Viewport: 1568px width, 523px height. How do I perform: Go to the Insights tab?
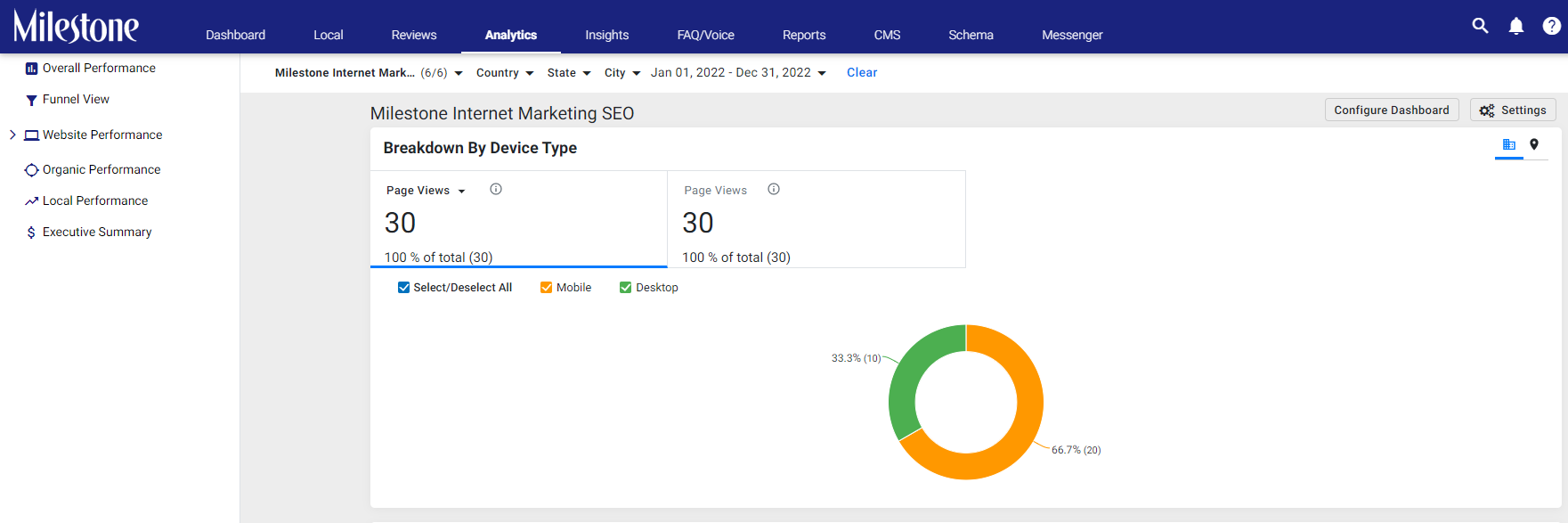click(x=606, y=35)
